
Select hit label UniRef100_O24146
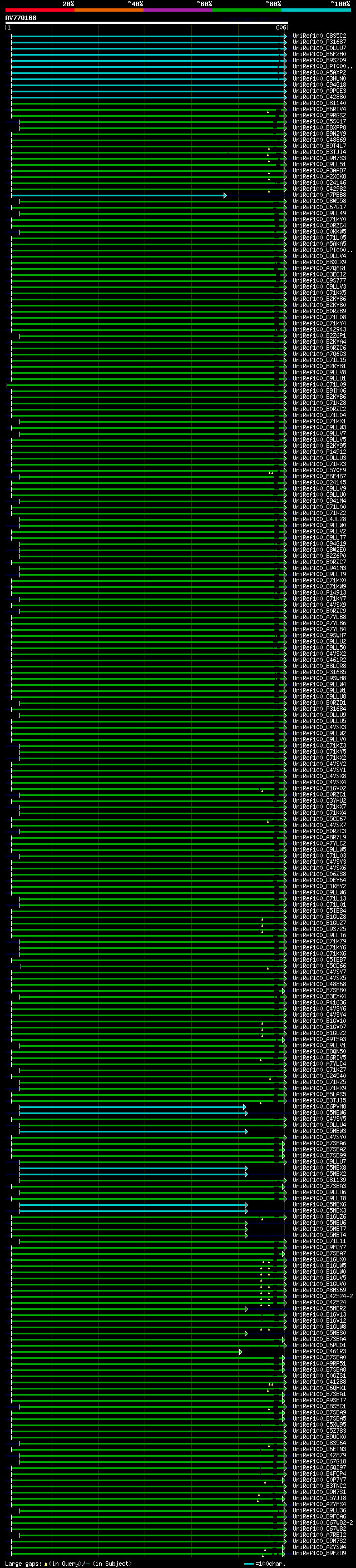[x=319, y=182]
